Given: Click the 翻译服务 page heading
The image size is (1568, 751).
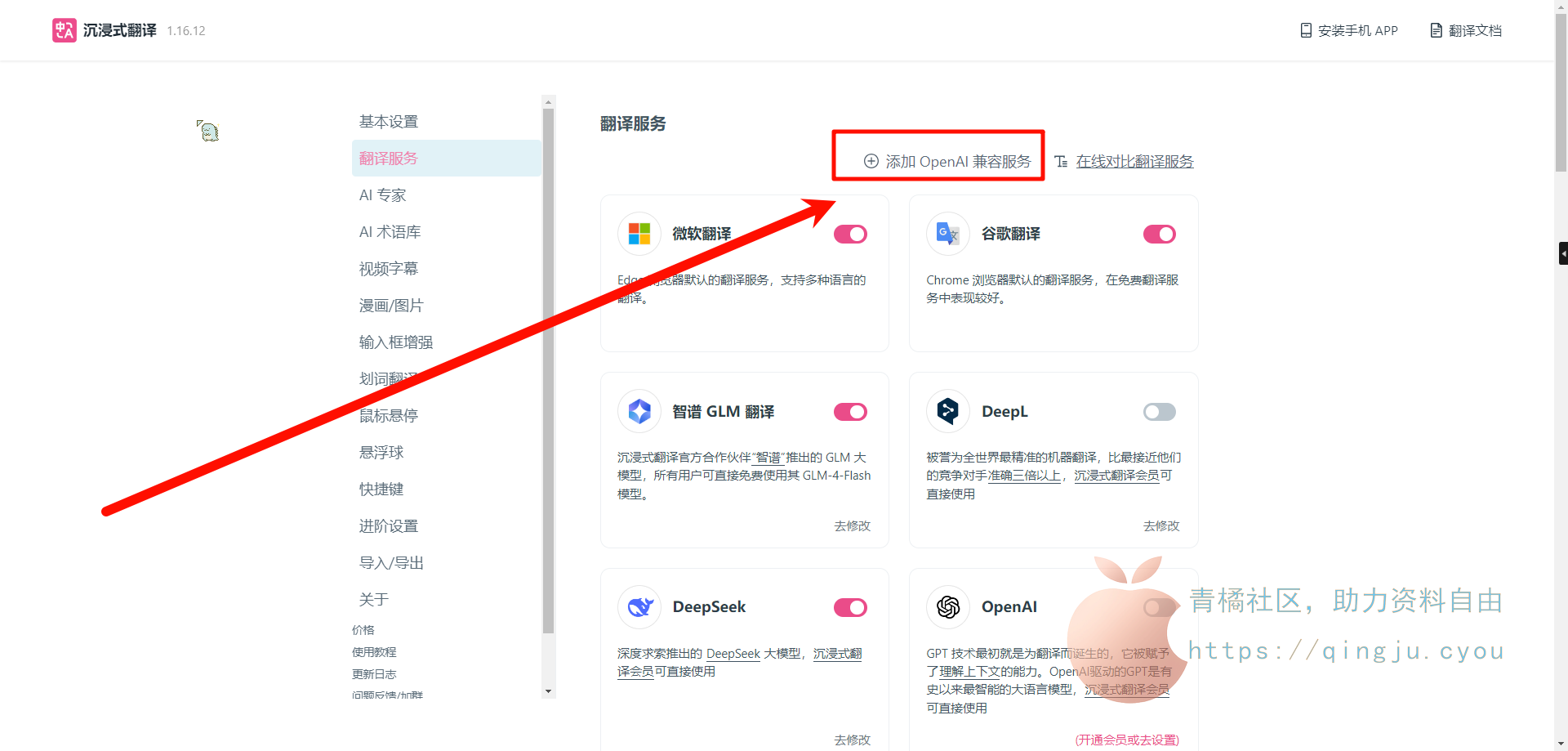Looking at the screenshot, I should click(x=633, y=123).
